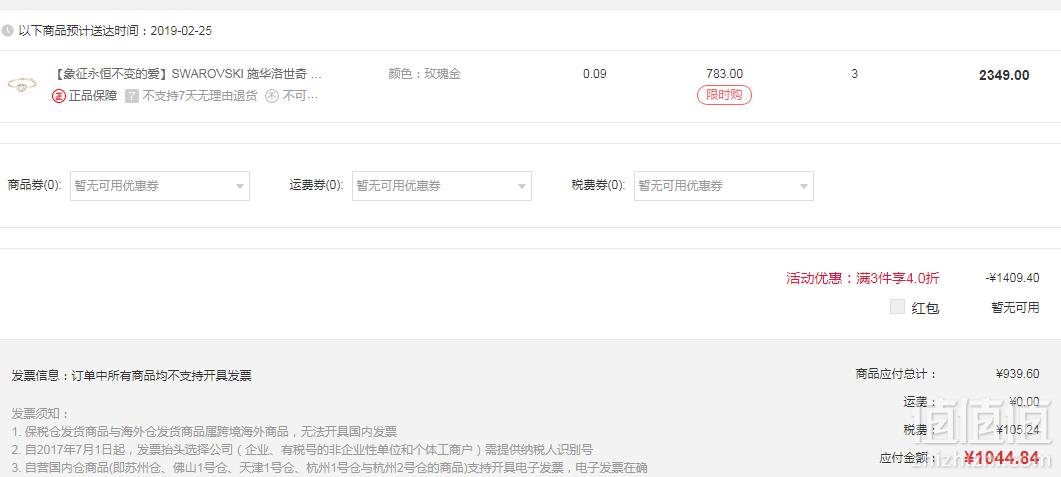The height and width of the screenshot is (477, 1061).
Task: Open the 运费券 shipping coupon dropdown
Action: 441,186
